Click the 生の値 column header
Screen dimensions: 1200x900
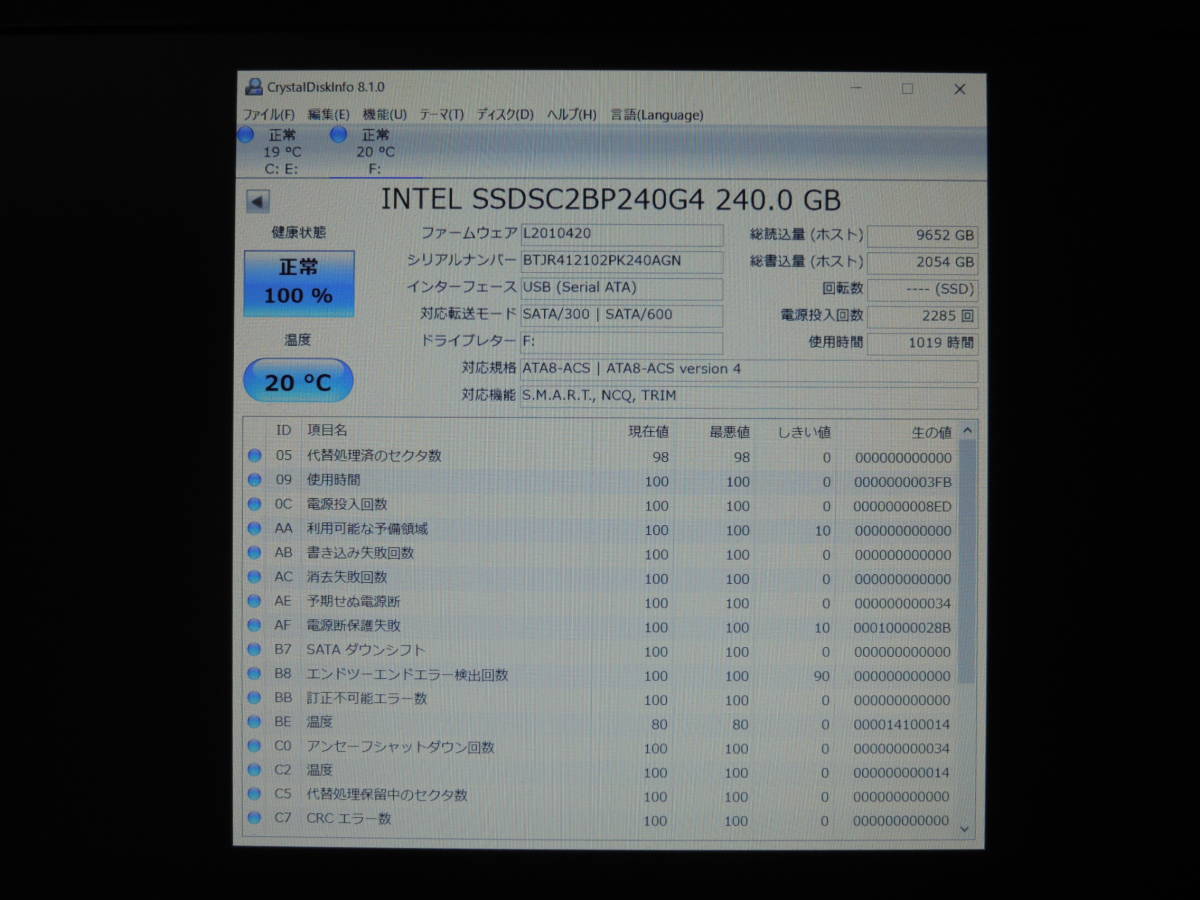931,432
